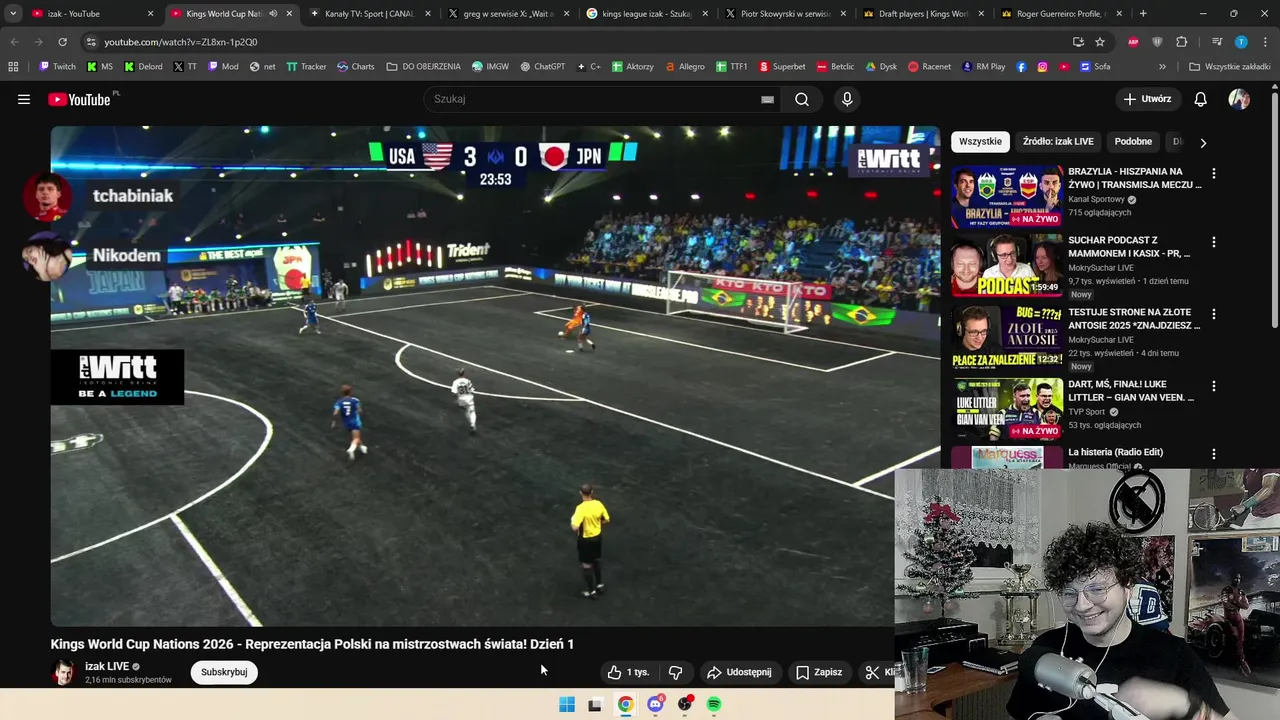1280x720 pixels.
Task: Select the Wszystkie filter chip
Action: [x=980, y=142]
